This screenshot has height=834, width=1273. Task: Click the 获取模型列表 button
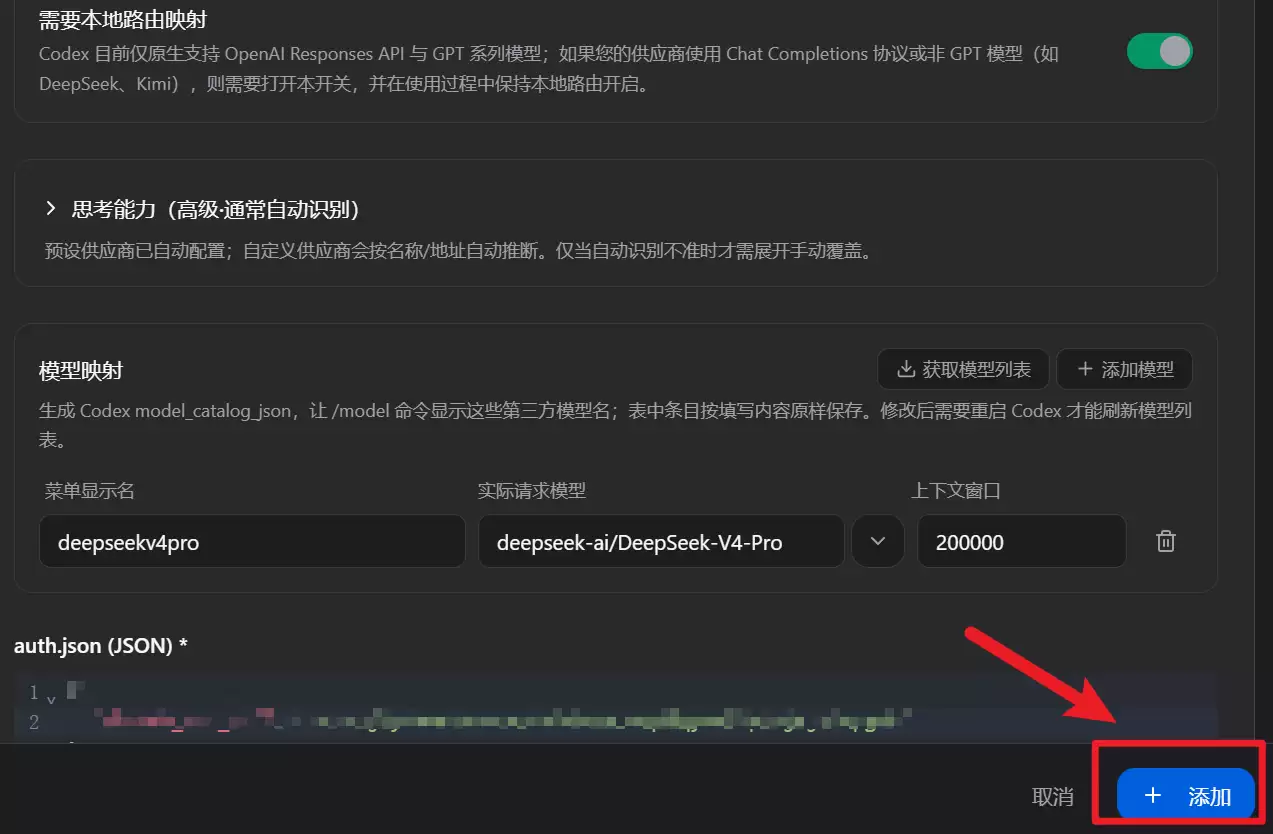click(963, 370)
